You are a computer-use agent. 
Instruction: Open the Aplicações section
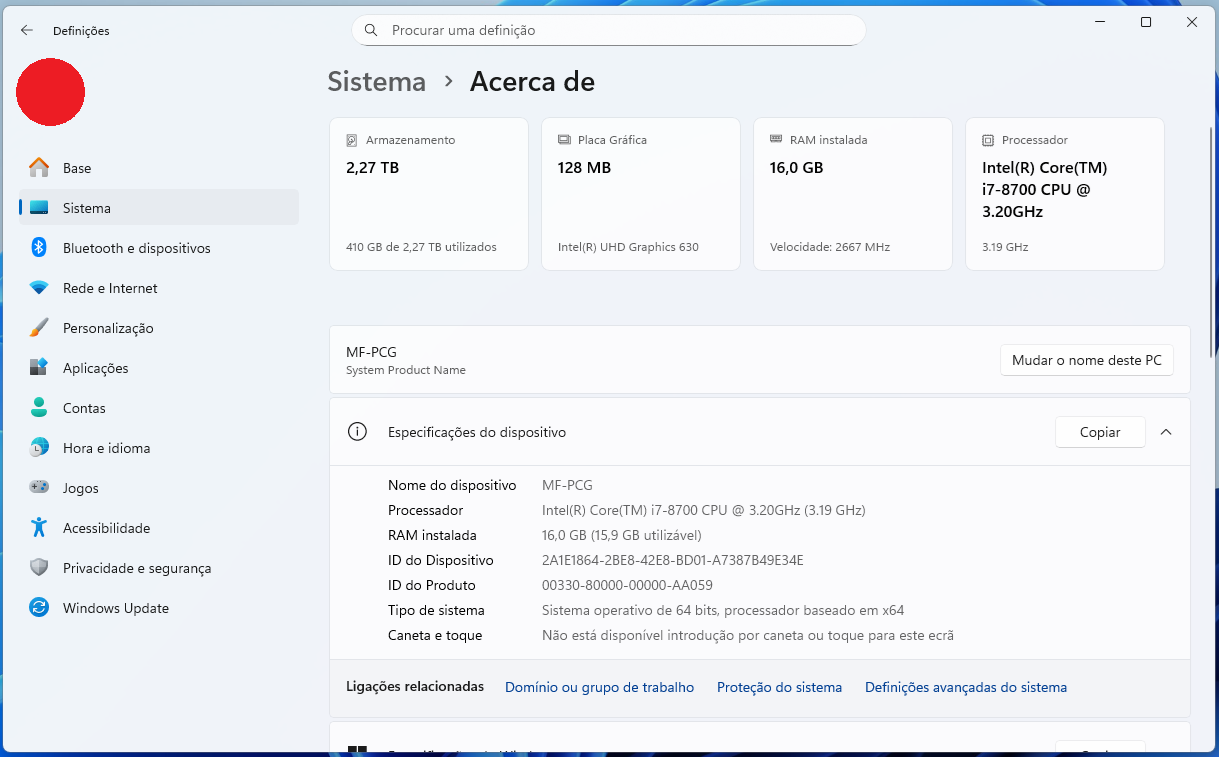159,368
